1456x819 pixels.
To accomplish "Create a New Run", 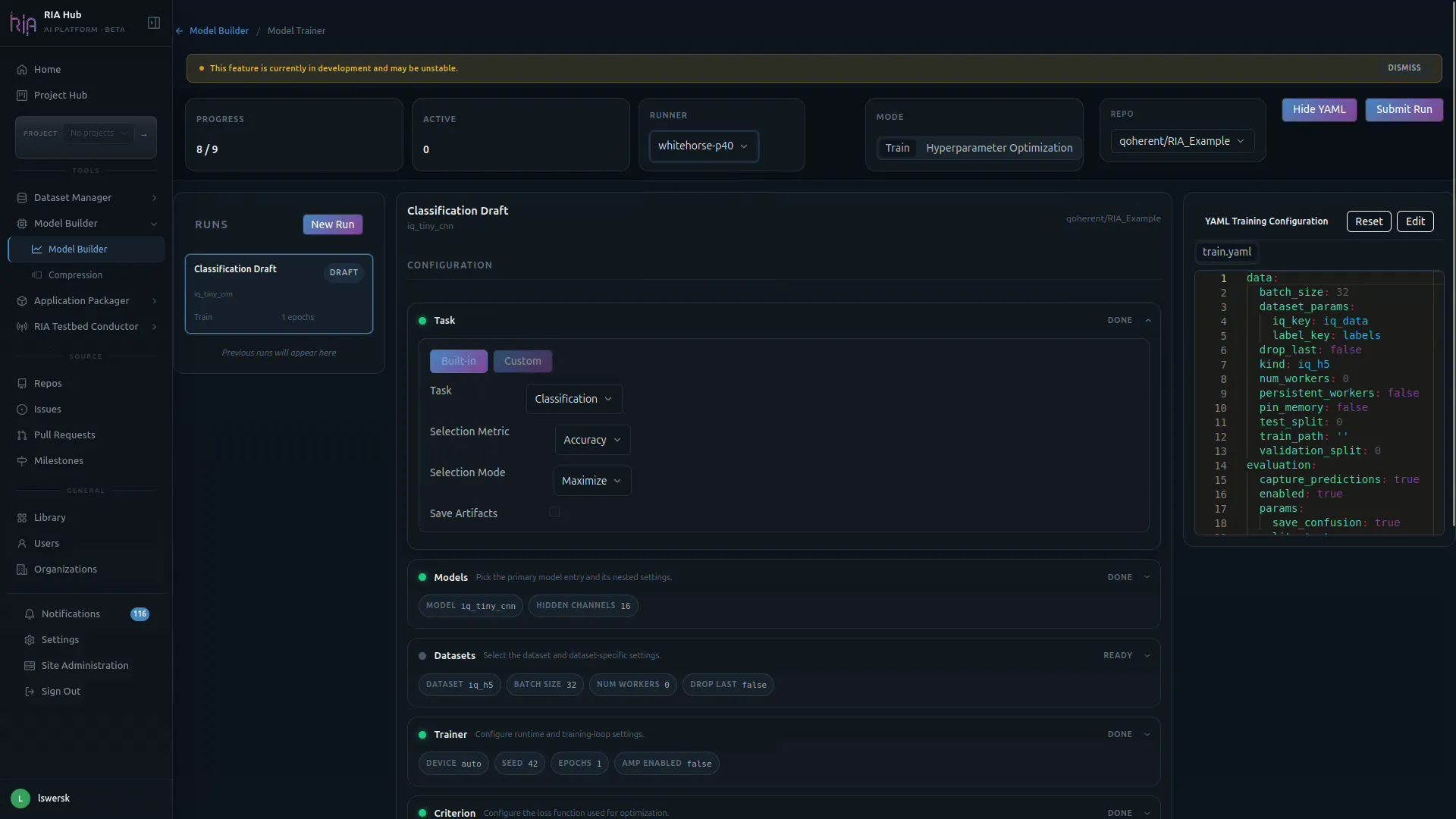I will click(332, 224).
